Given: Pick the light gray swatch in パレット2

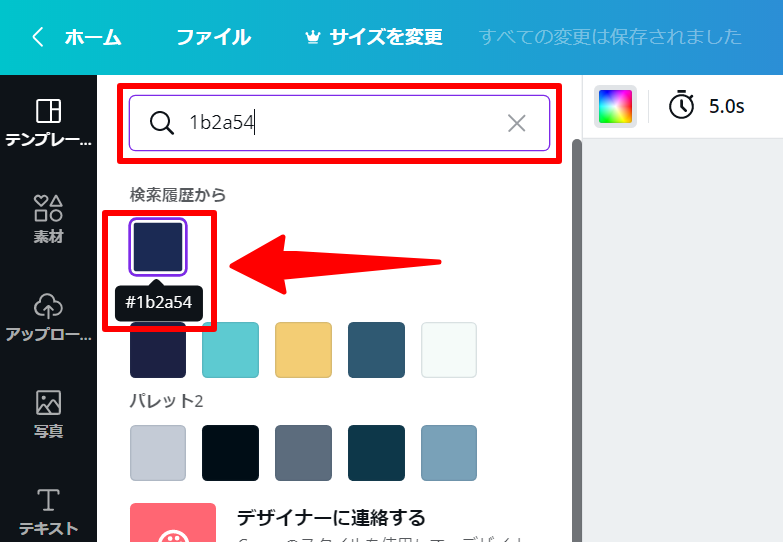Looking at the screenshot, I should point(158,453).
